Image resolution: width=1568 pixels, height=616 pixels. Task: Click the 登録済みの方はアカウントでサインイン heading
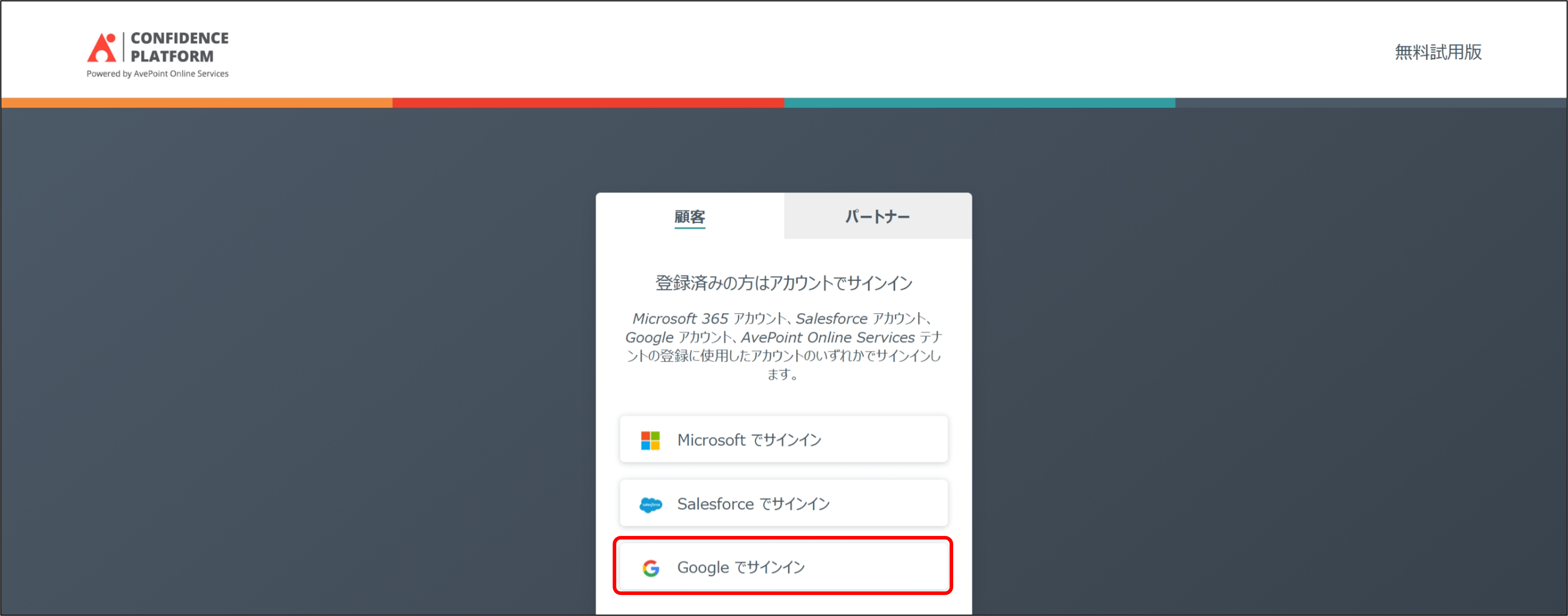click(783, 283)
